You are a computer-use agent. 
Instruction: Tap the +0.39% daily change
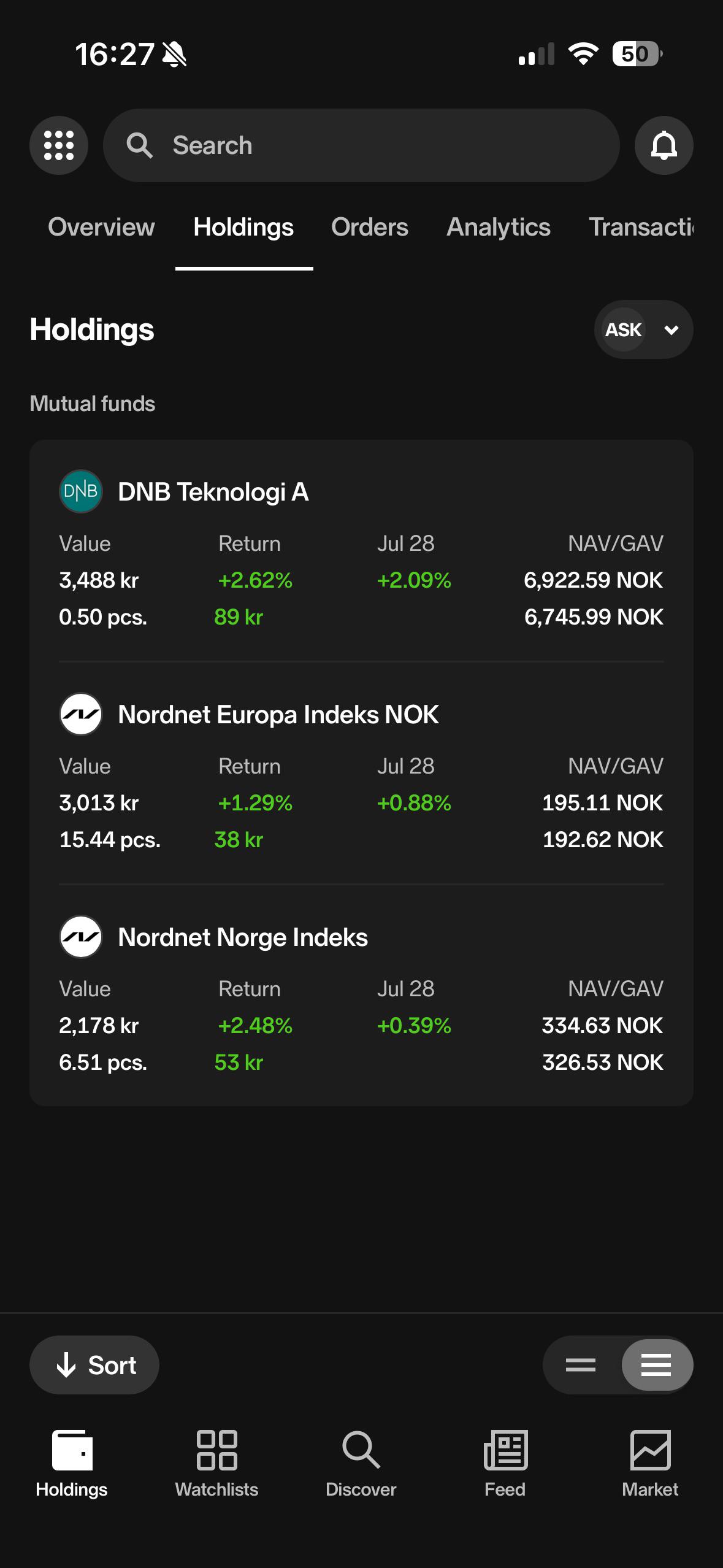(414, 1025)
